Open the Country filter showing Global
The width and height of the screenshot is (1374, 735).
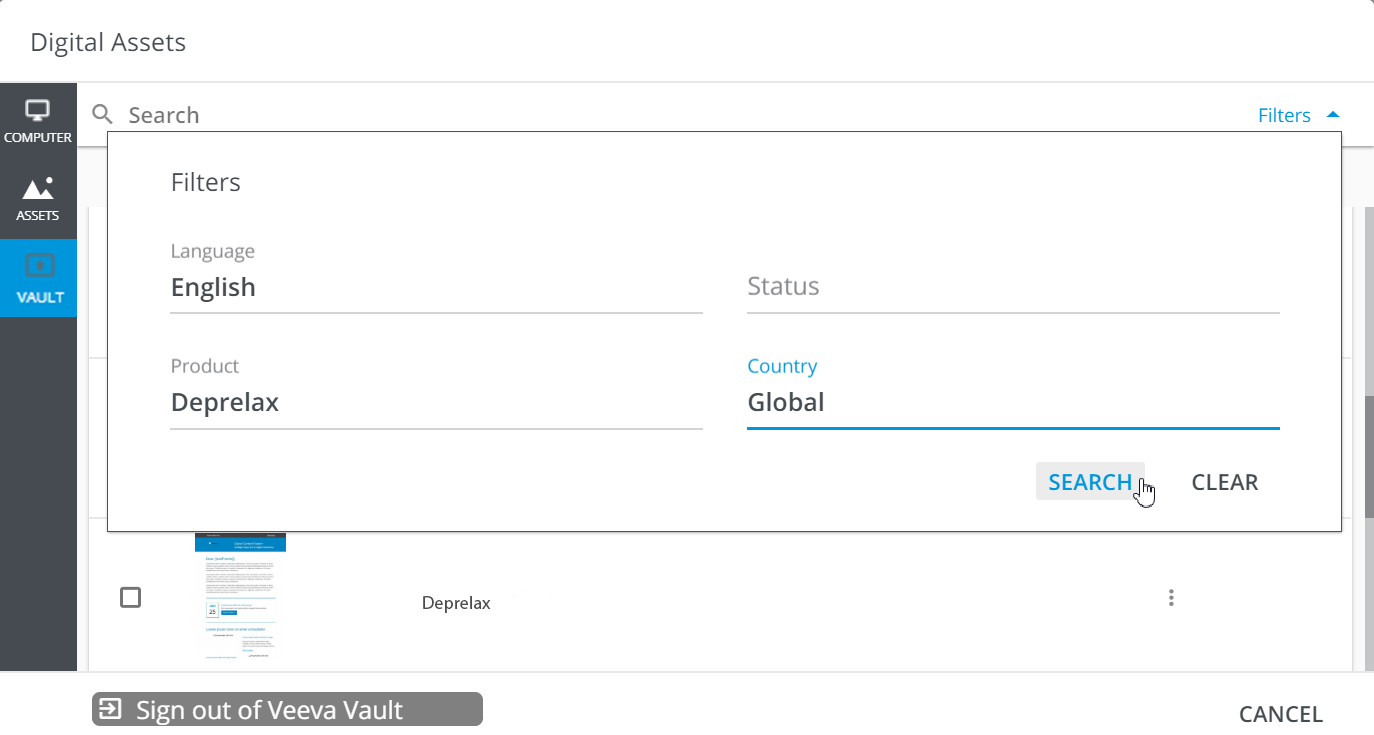point(1012,403)
